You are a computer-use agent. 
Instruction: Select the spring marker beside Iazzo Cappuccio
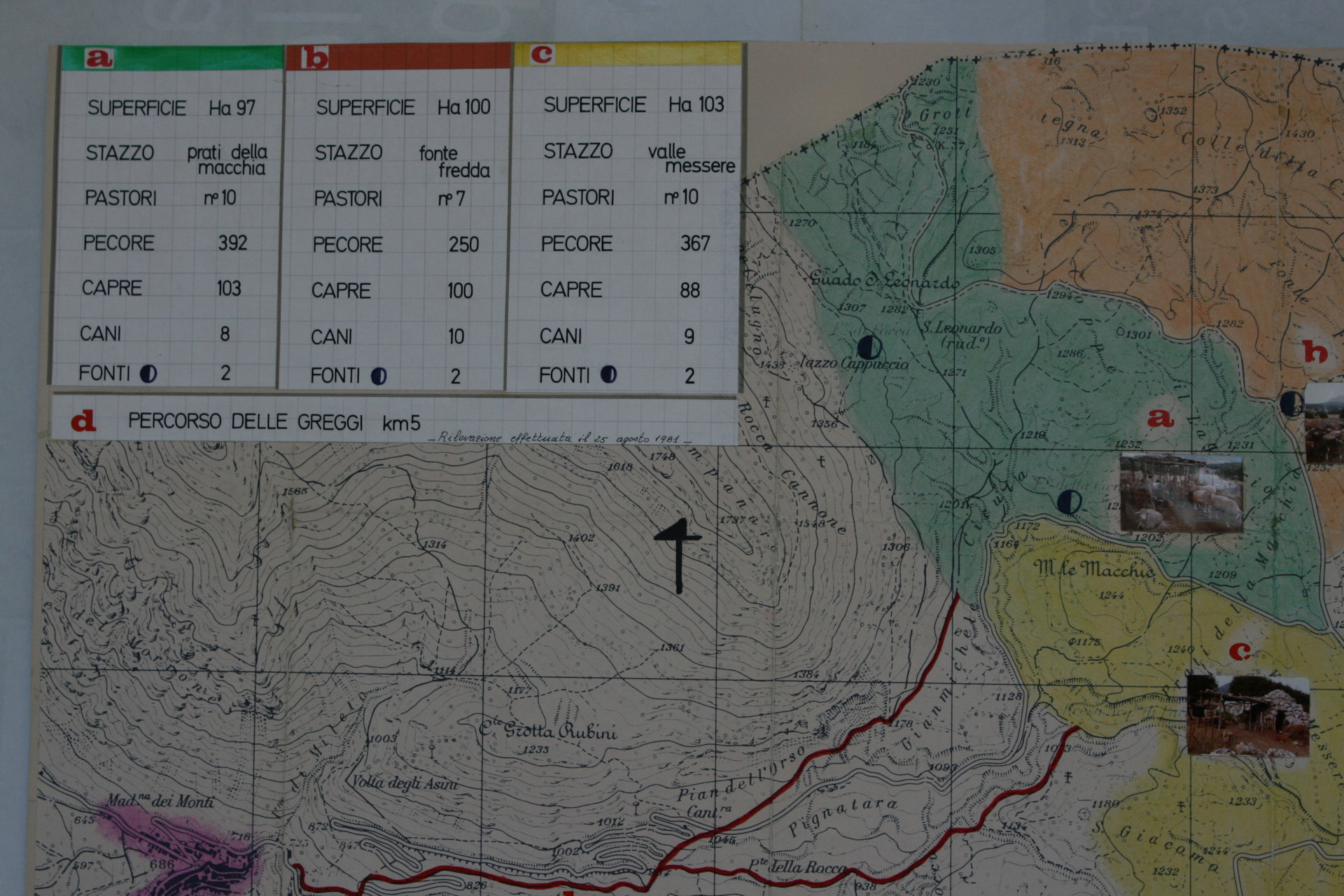[x=869, y=347]
